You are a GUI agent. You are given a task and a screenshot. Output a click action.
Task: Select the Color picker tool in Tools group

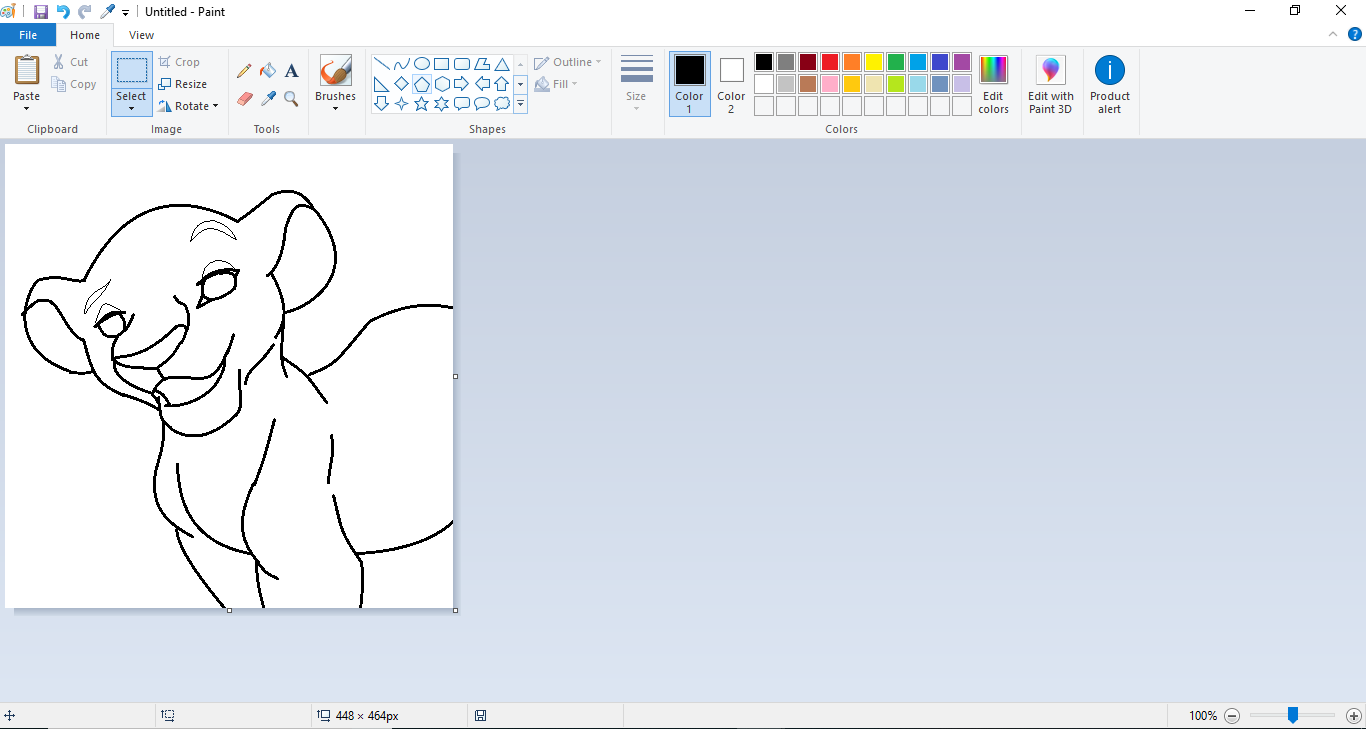(268, 99)
